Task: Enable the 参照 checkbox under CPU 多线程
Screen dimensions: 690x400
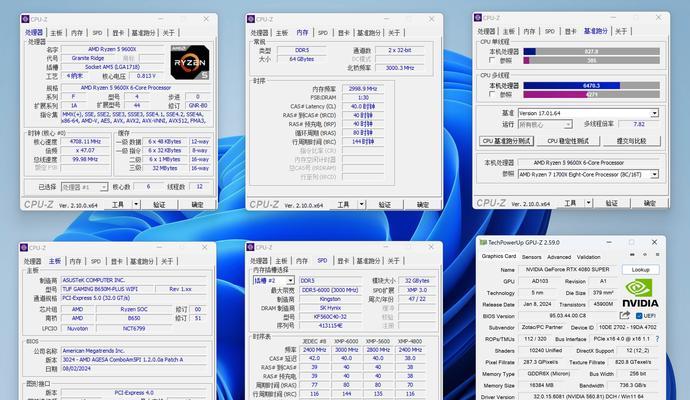Action: [x=492, y=94]
